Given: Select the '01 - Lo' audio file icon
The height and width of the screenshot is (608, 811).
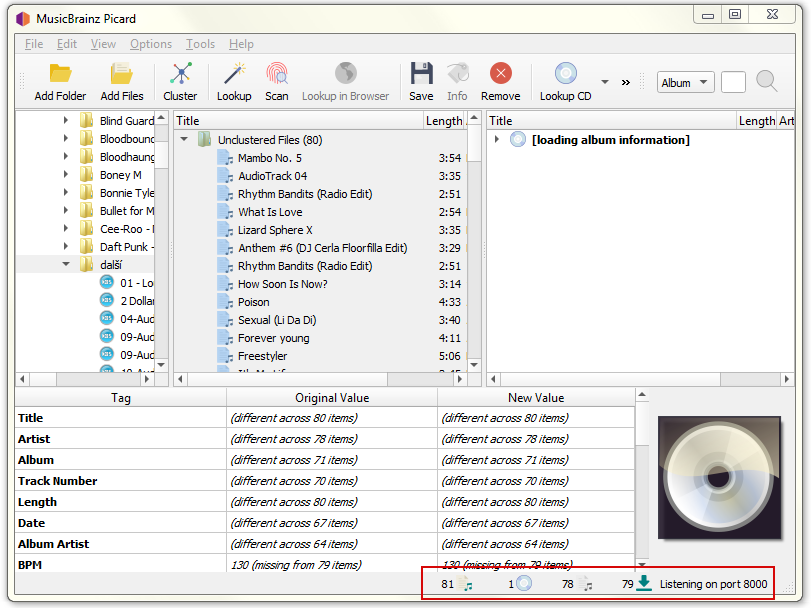Looking at the screenshot, I should 107,282.
